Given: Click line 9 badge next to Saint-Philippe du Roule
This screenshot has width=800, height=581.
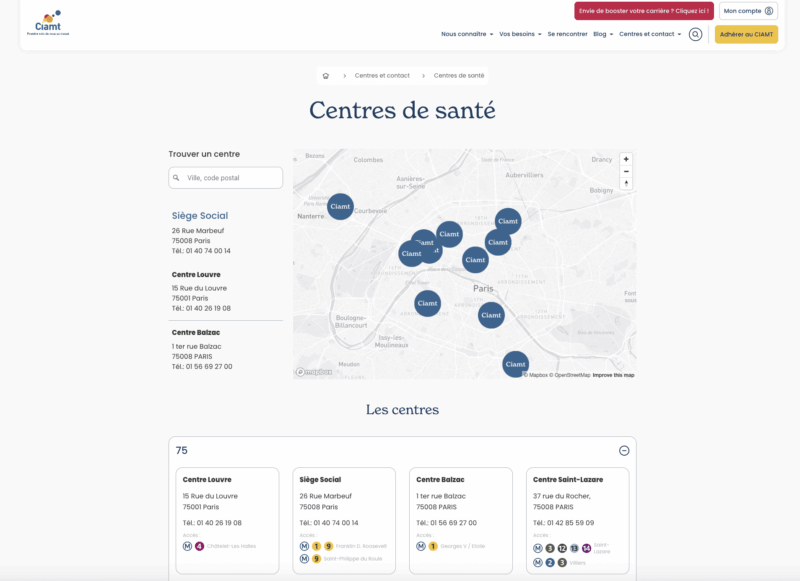Looking at the screenshot, I should click(316, 559).
